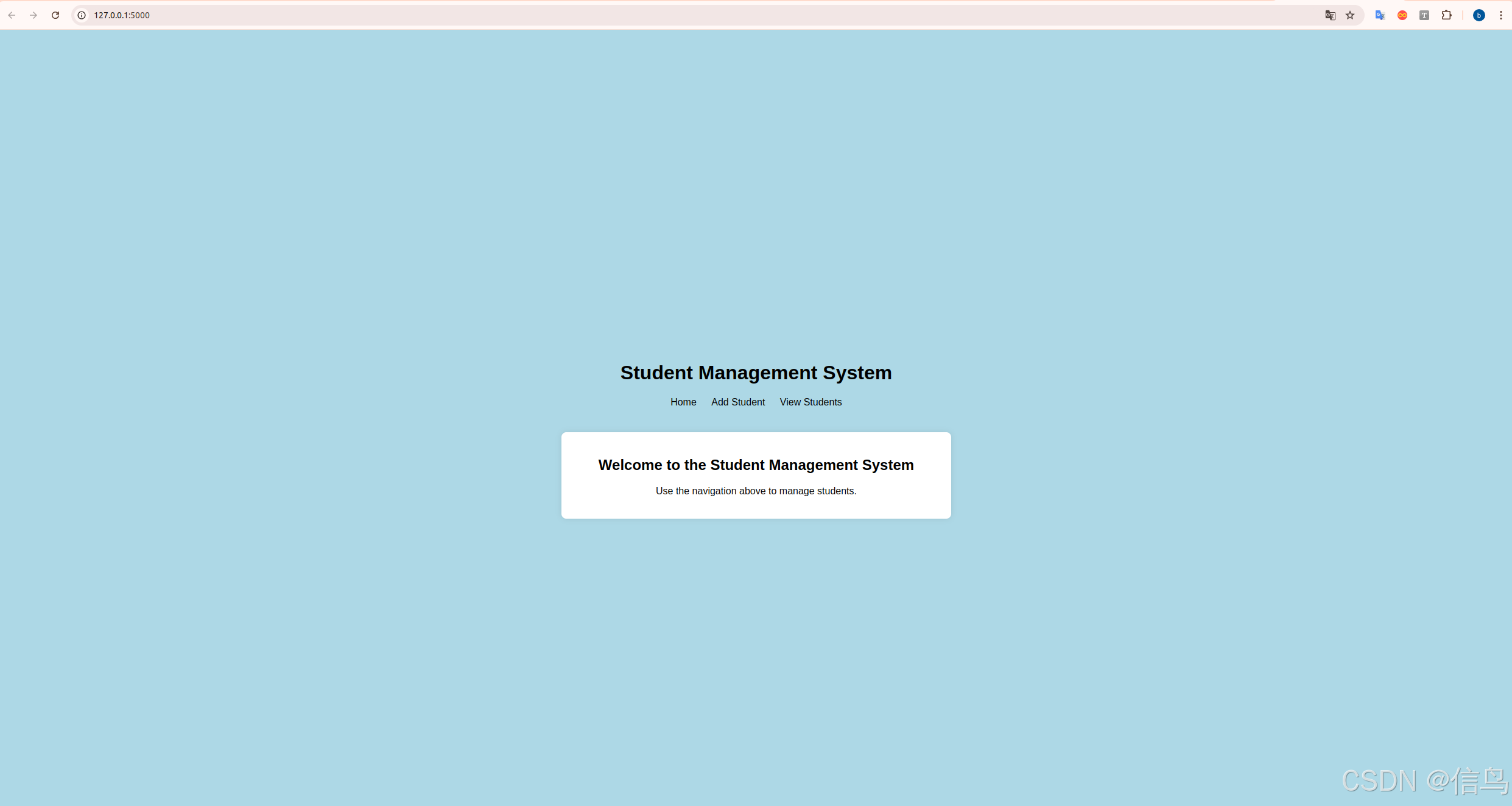Click the gray T extension icon
1512x806 pixels.
(1424, 15)
